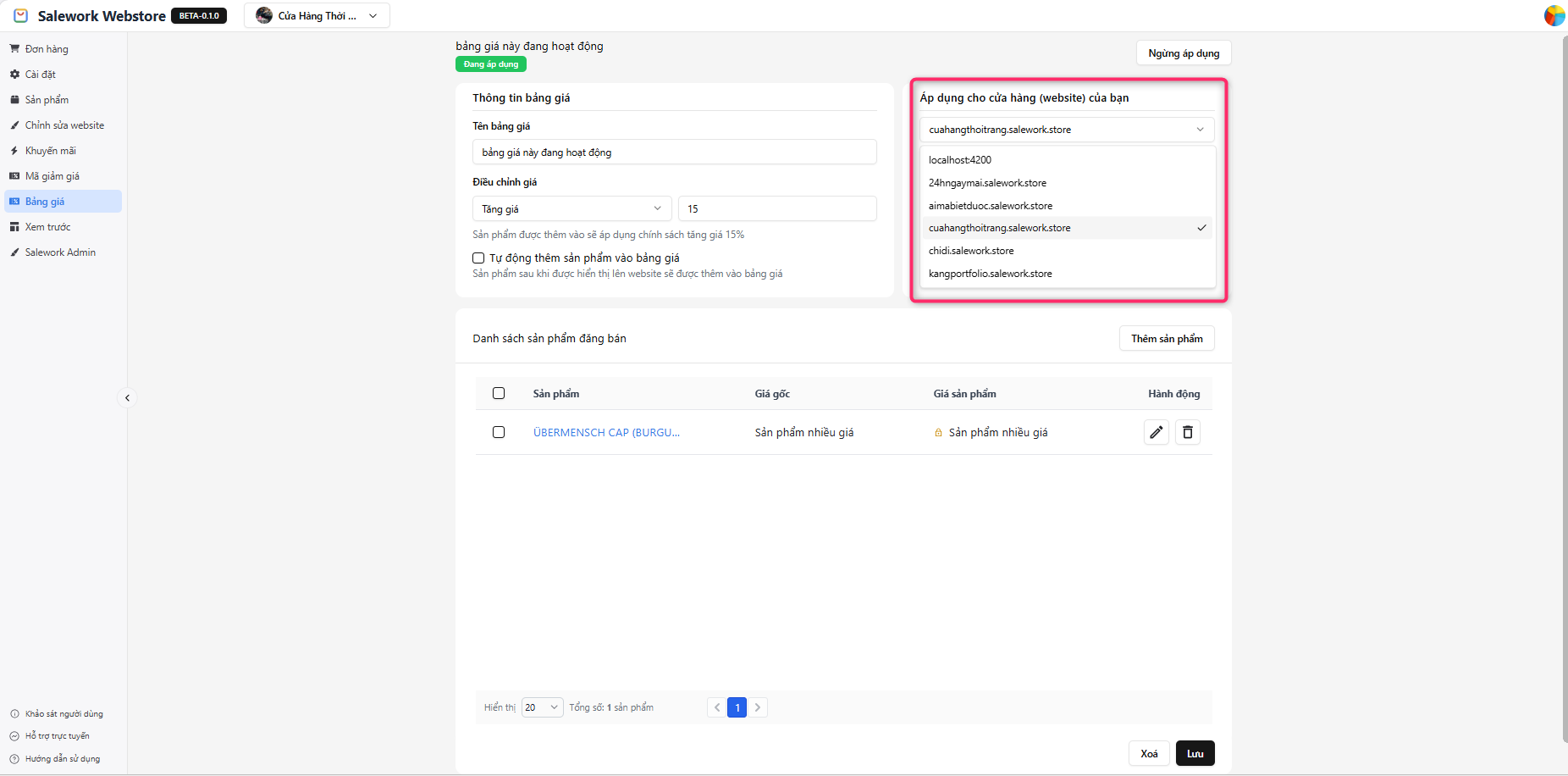1568x776 pixels.
Task: Open the Hiển thị 20 page-size dropdown
Action: coord(542,707)
